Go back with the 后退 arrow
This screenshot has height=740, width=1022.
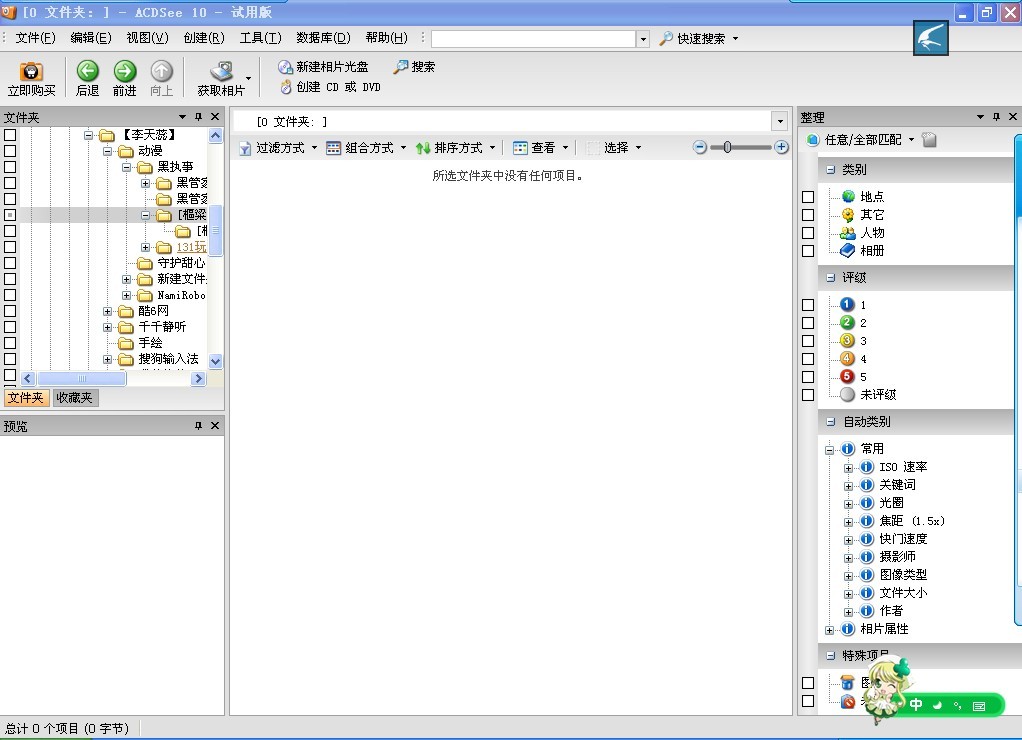pyautogui.click(x=87, y=70)
